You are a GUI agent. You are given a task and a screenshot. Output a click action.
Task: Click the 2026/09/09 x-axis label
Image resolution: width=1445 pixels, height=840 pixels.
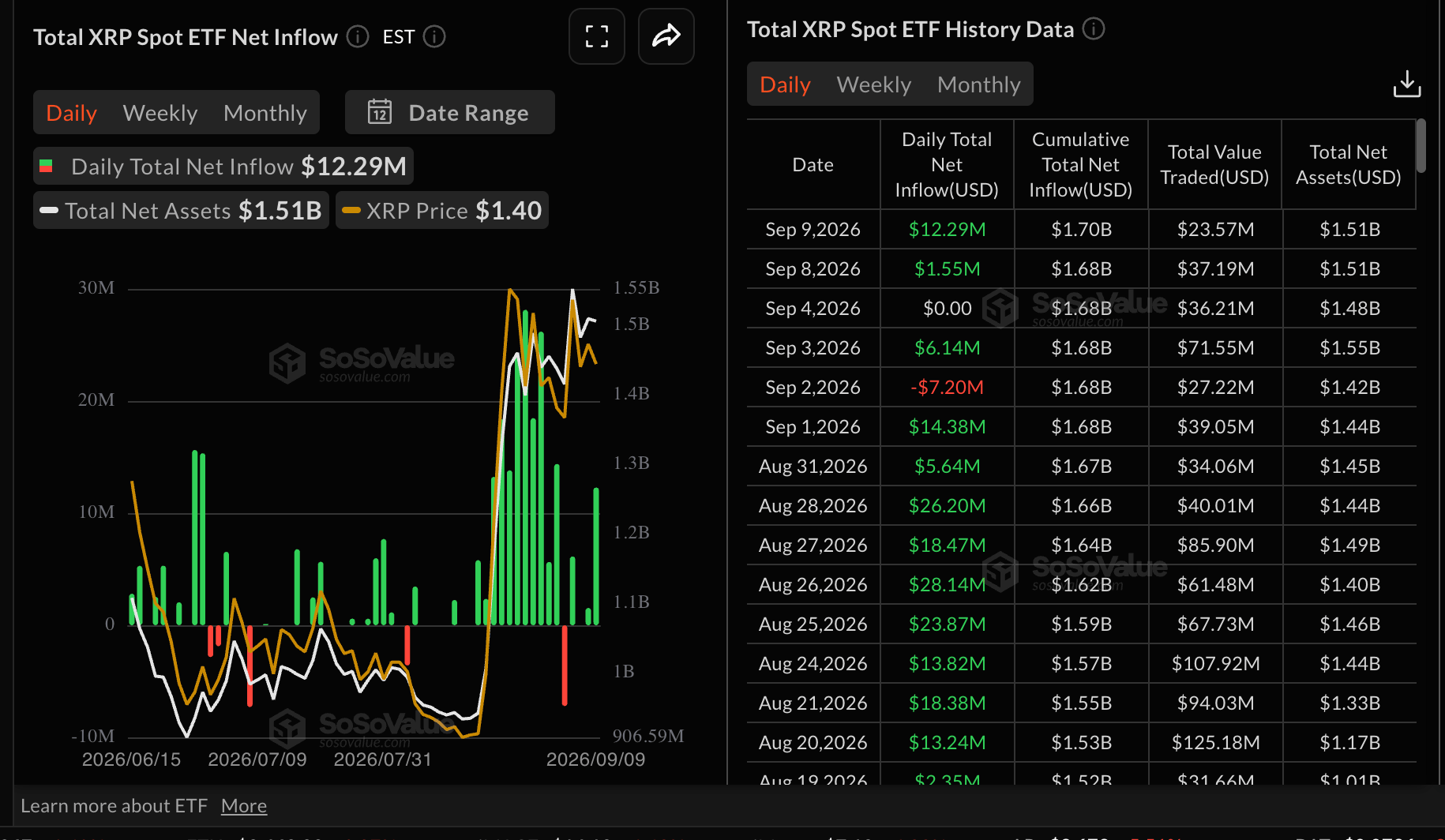595,759
